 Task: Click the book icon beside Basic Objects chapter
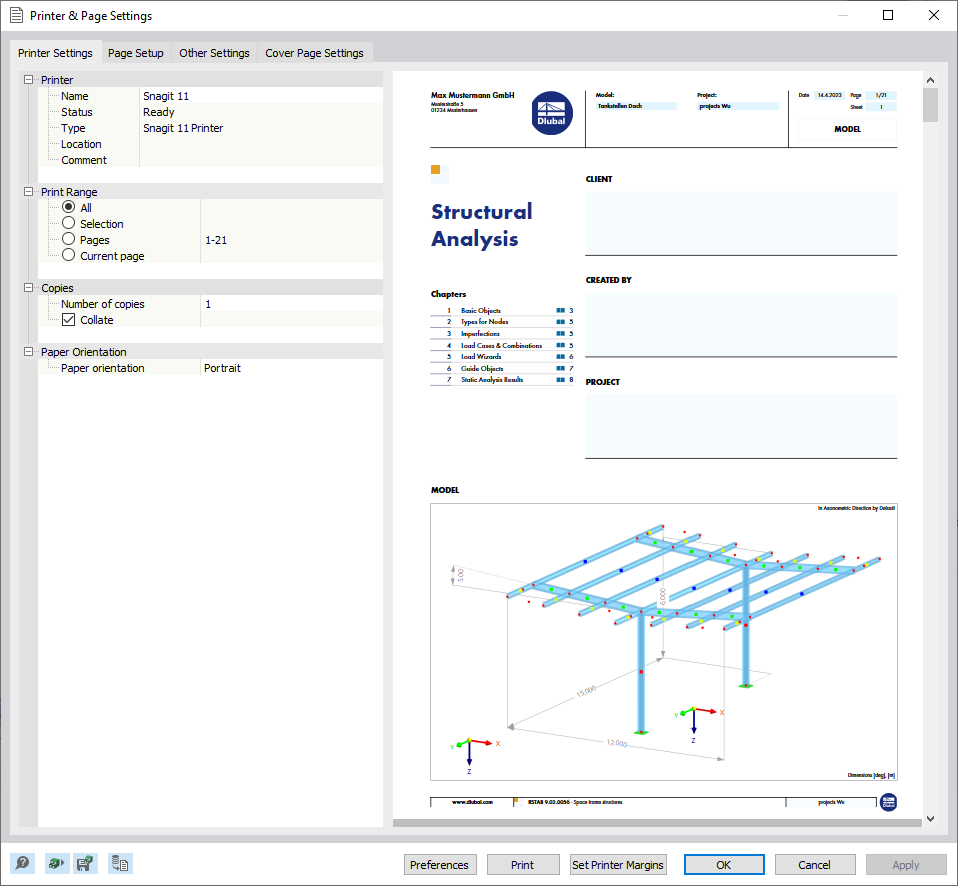coord(559,310)
